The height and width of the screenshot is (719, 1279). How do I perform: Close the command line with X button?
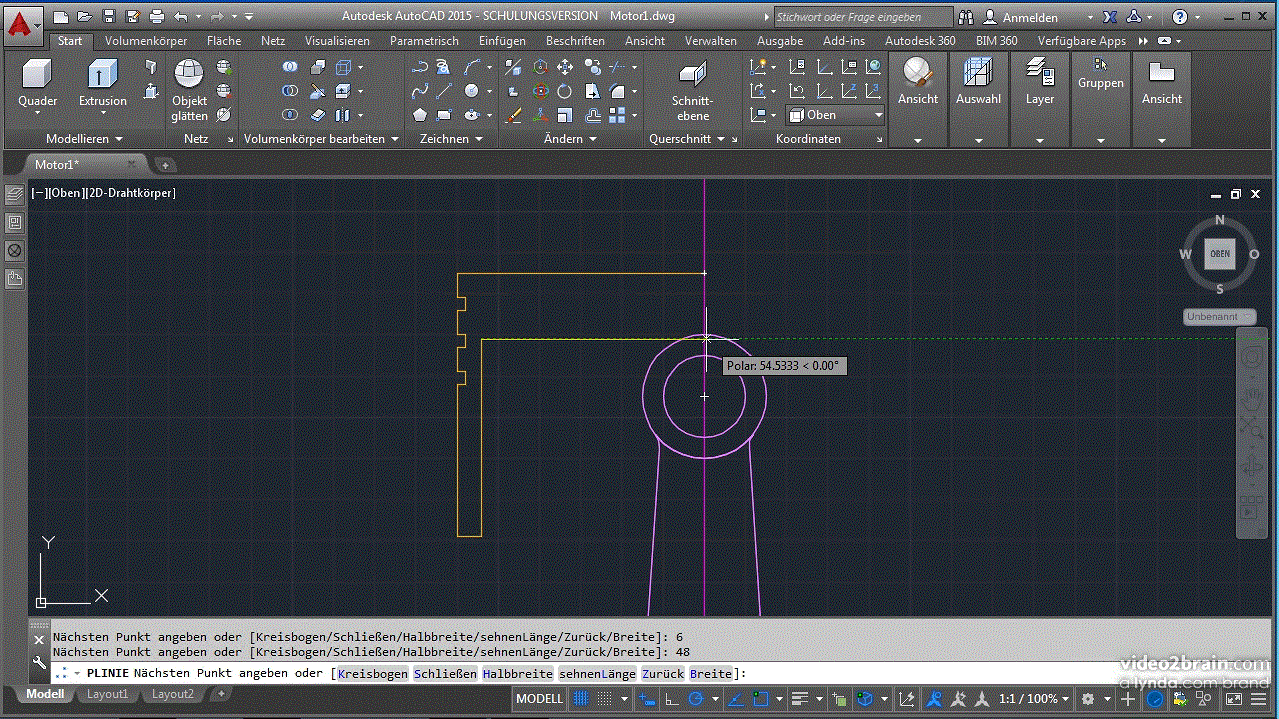40,640
